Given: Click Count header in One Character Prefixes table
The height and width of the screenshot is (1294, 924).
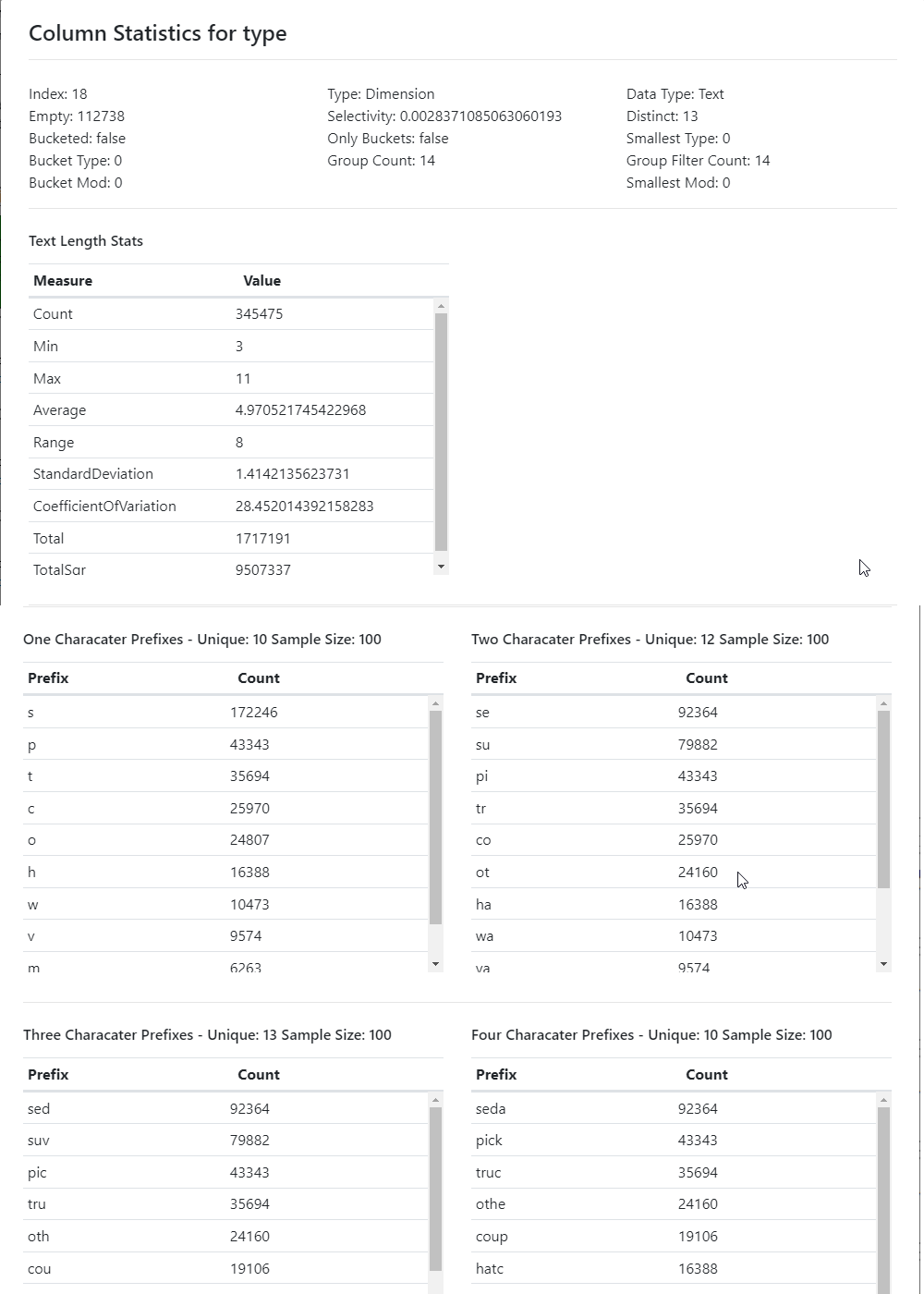Looking at the screenshot, I should [x=259, y=678].
